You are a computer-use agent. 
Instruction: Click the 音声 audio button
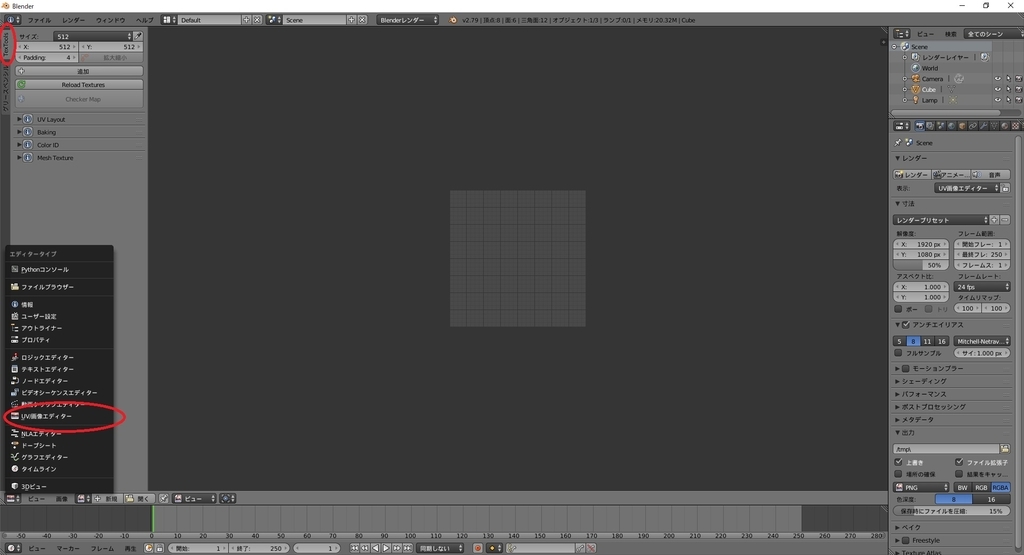coord(990,175)
